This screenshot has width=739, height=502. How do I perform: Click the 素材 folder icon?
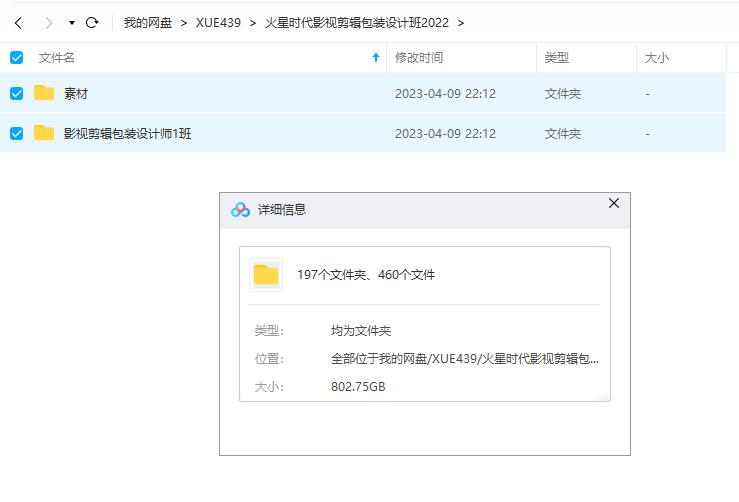tap(44, 93)
